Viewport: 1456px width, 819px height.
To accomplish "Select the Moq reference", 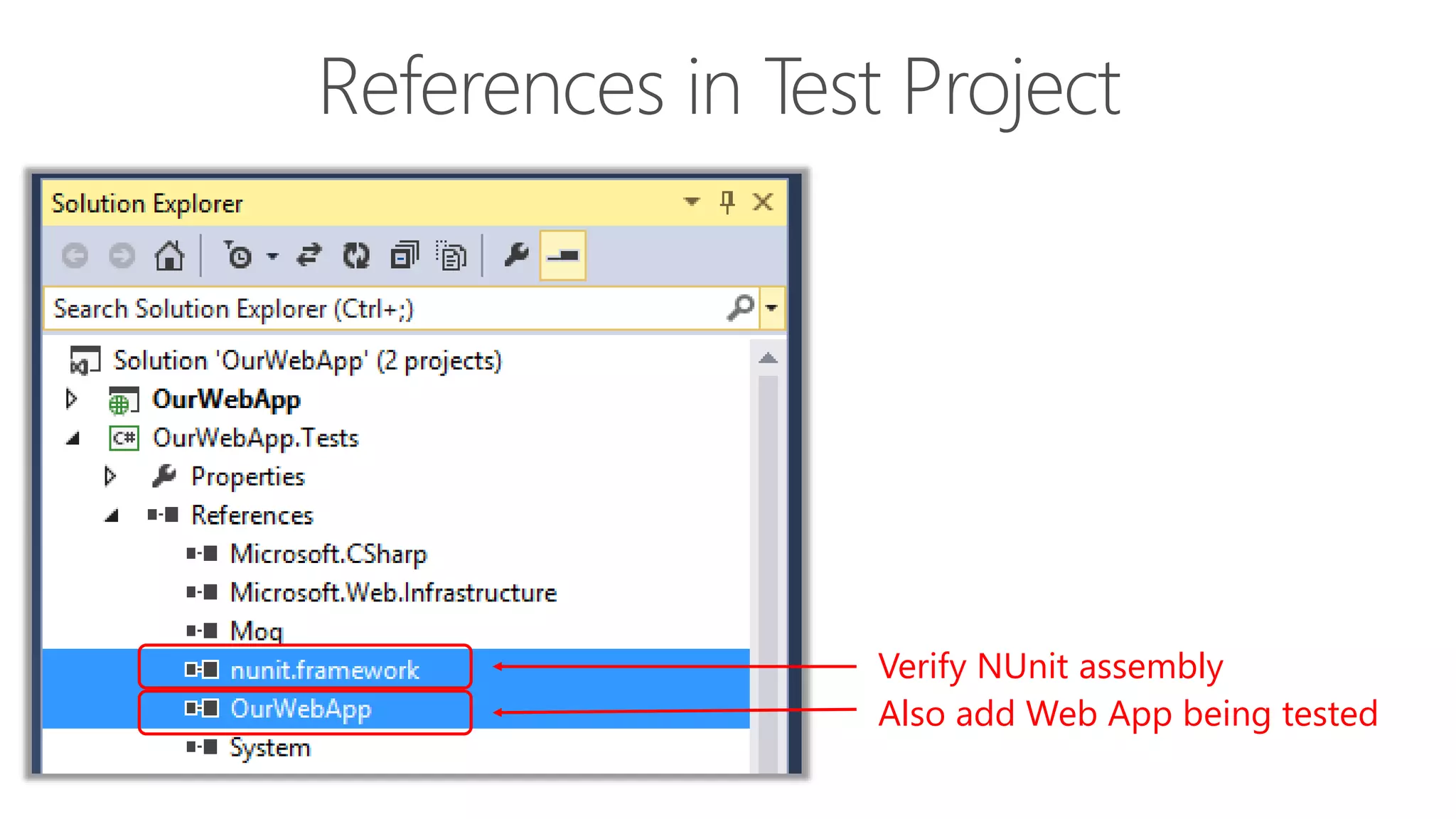I will click(x=256, y=631).
